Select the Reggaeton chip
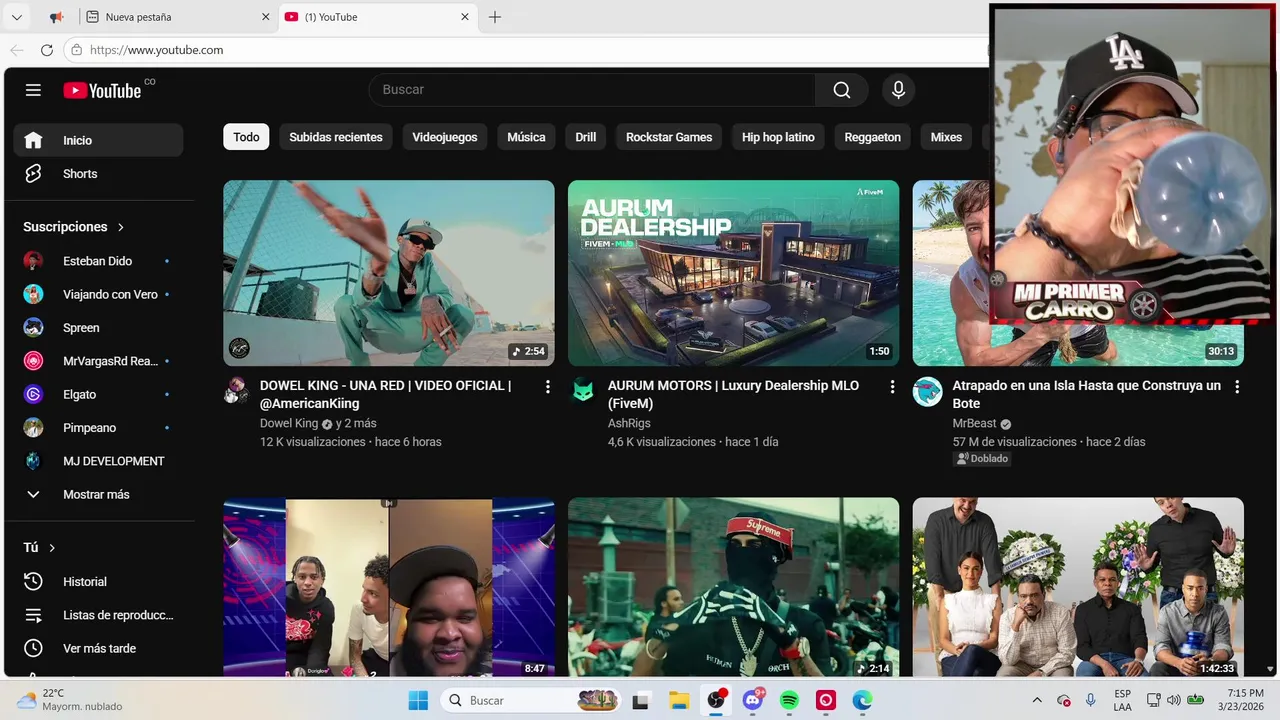 point(872,137)
